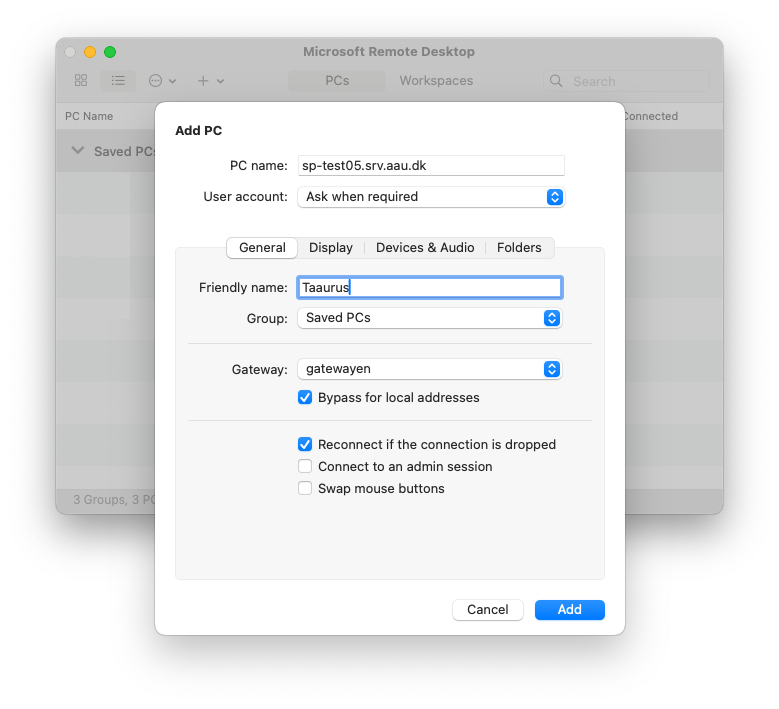Open the Group dropdown showing Saved PCs
The height and width of the screenshot is (709, 779).
430,318
